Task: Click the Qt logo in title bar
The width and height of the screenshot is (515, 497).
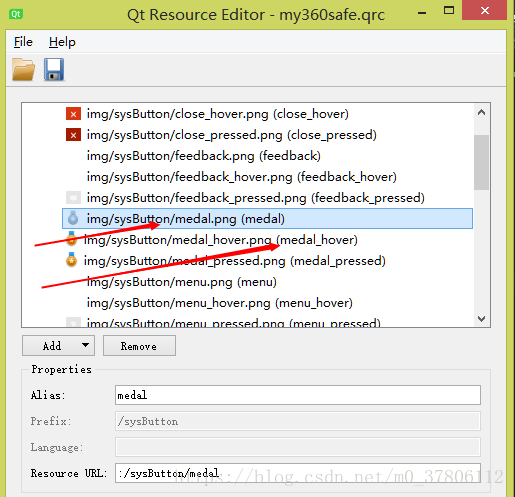Action: coord(16,14)
